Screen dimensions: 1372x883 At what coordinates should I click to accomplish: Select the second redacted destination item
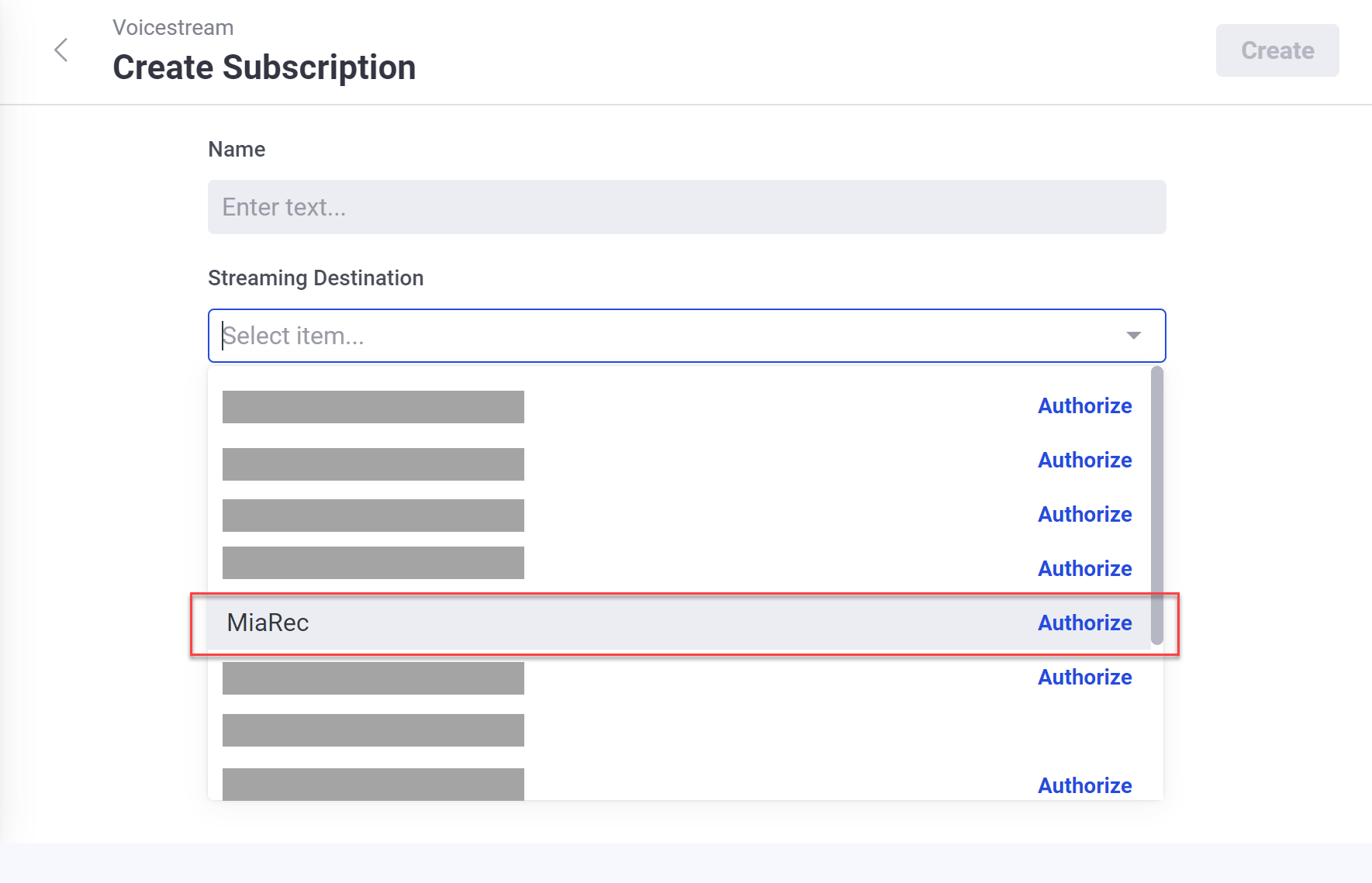(373, 464)
